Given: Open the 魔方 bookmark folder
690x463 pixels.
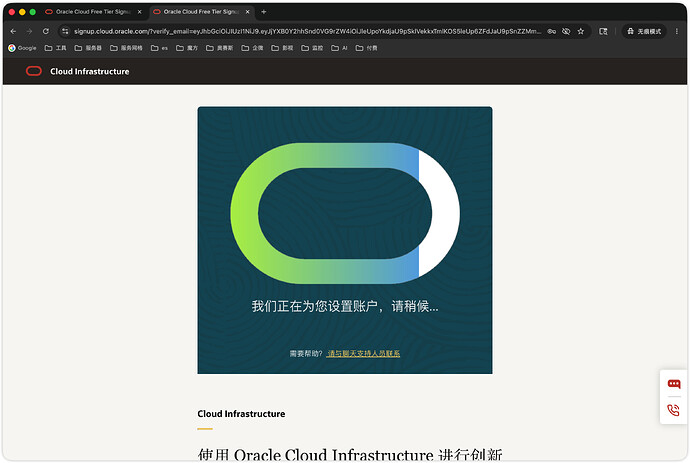Looking at the screenshot, I should (187, 48).
